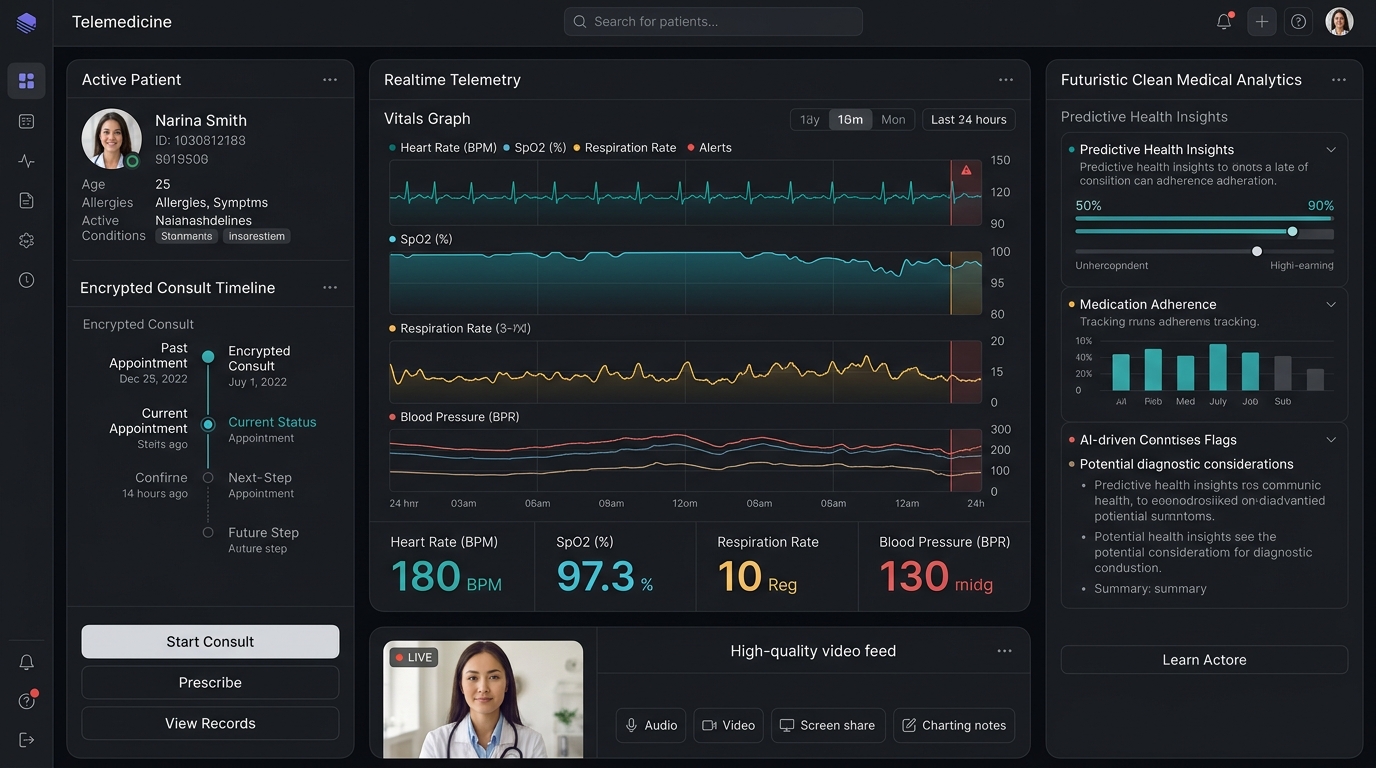Click the Unhercopndent to High-earning slider handle

tap(1257, 251)
